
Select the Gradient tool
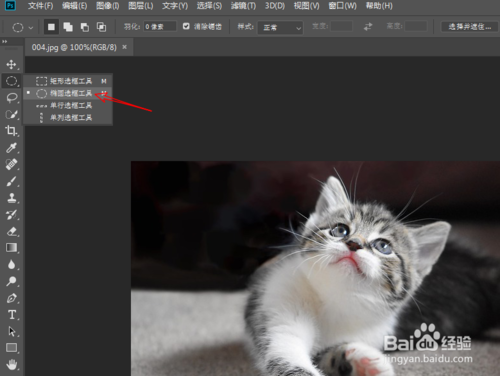(x=12, y=248)
